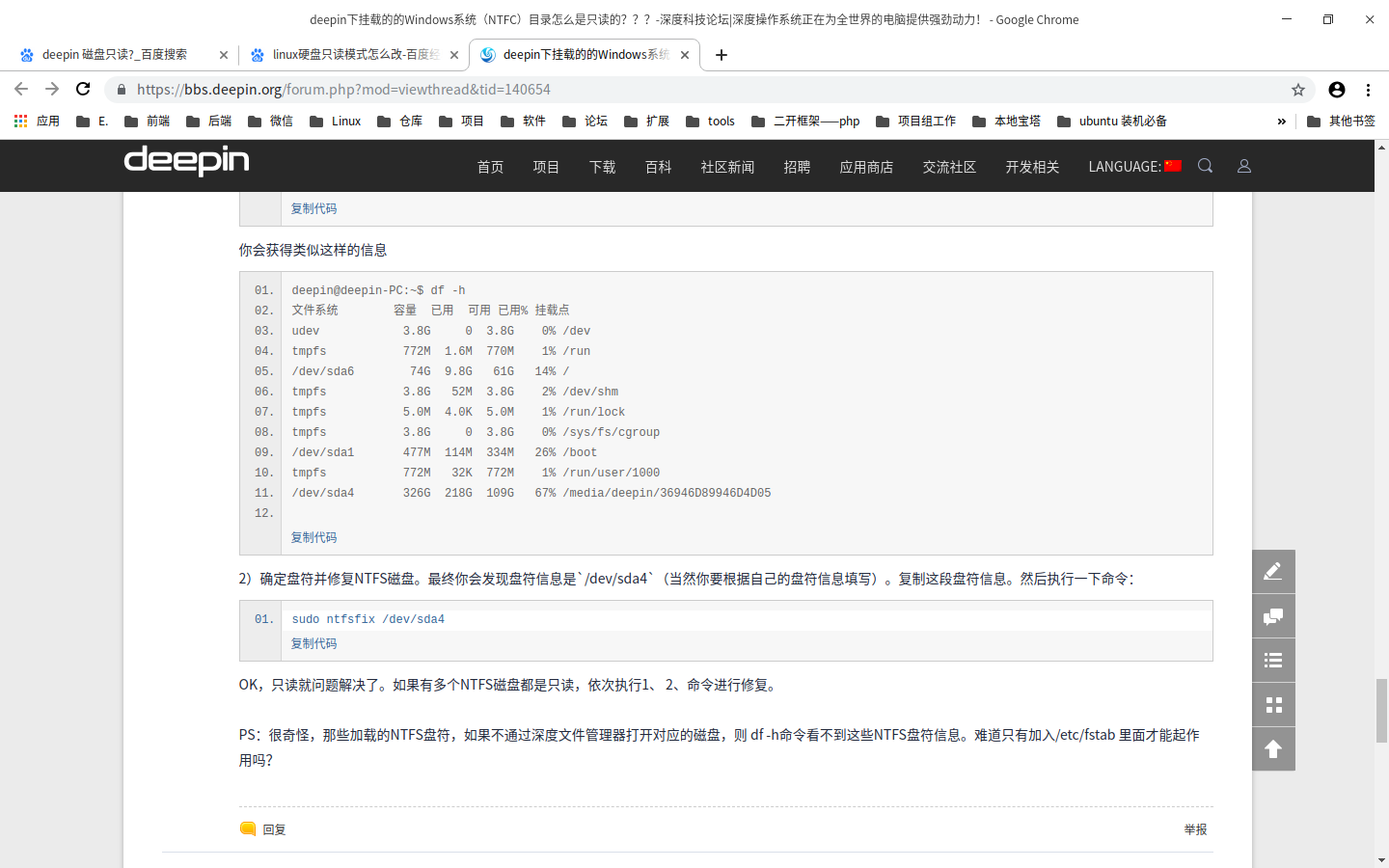Open the 后端 bookmark folder
The height and width of the screenshot is (868, 1389).
pyautogui.click(x=209, y=122)
